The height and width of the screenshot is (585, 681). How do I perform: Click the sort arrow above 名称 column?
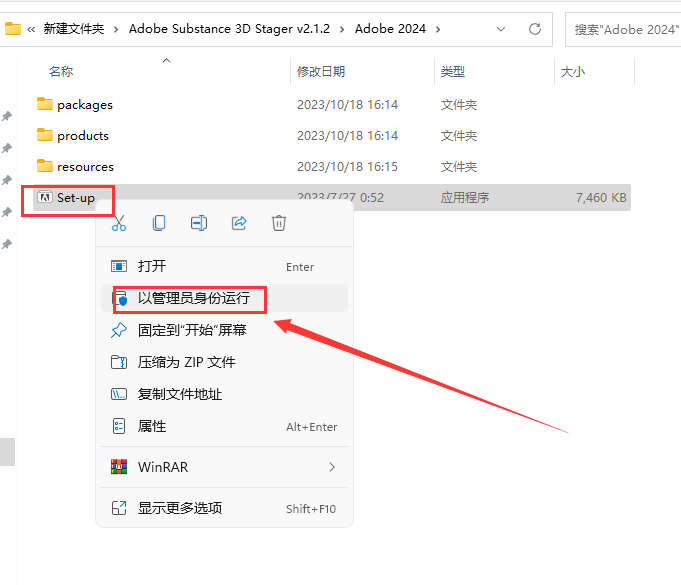click(x=166, y=60)
